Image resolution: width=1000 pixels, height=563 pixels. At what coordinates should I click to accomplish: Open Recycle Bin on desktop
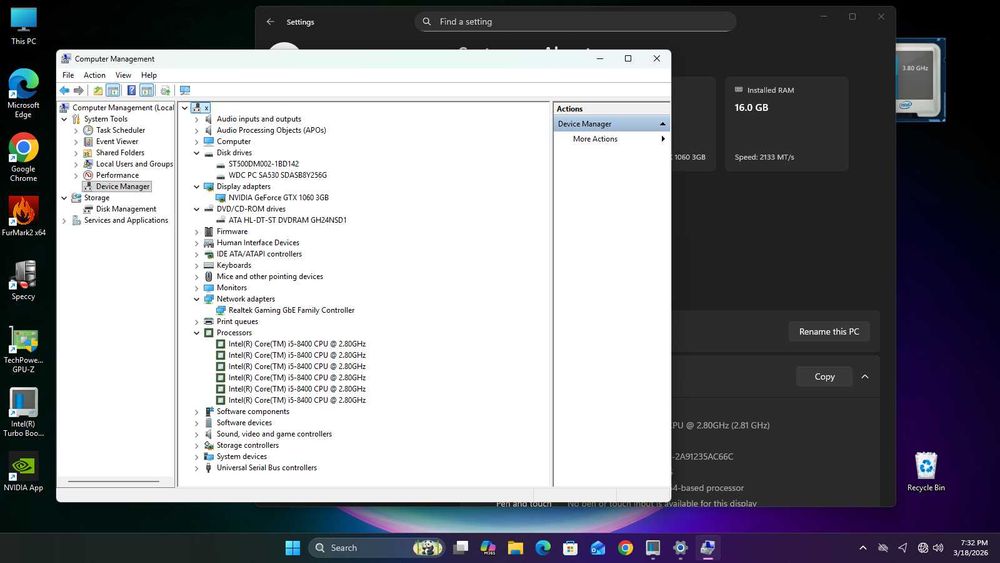926,471
